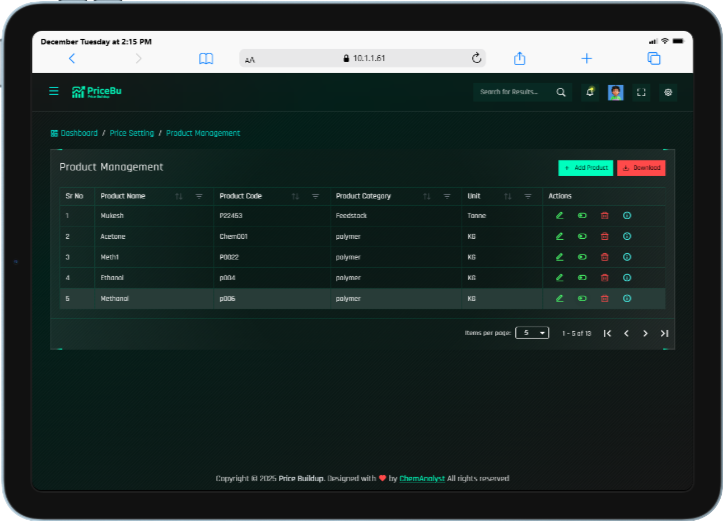Edit the Acetone product row
This screenshot has height=521, width=723.
pyautogui.click(x=560, y=236)
